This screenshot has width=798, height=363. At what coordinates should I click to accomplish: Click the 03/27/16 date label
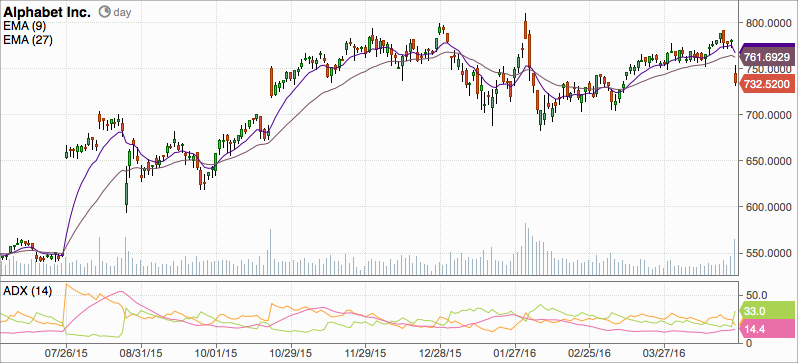coord(665,352)
